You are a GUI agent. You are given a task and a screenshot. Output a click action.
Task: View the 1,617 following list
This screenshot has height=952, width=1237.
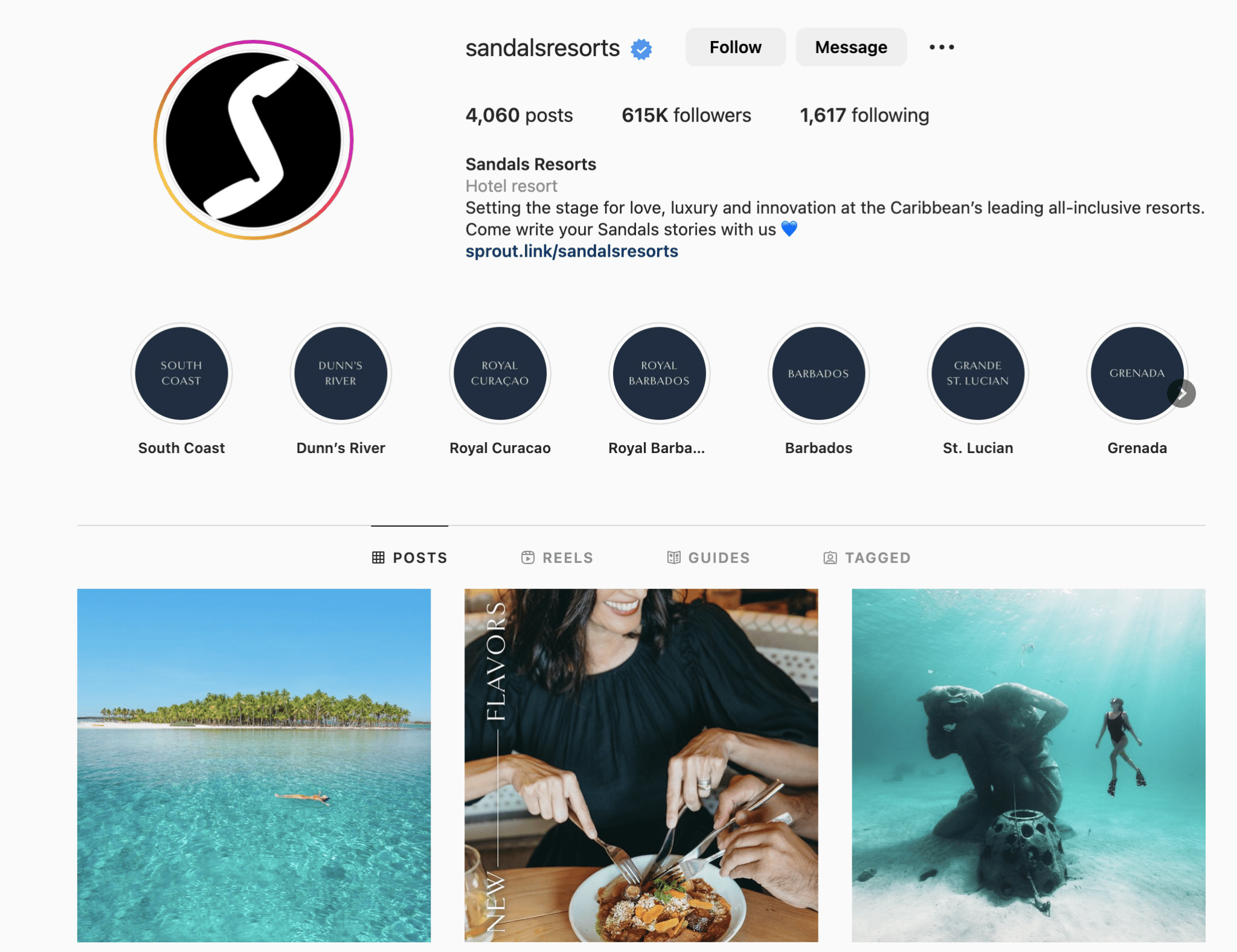864,115
